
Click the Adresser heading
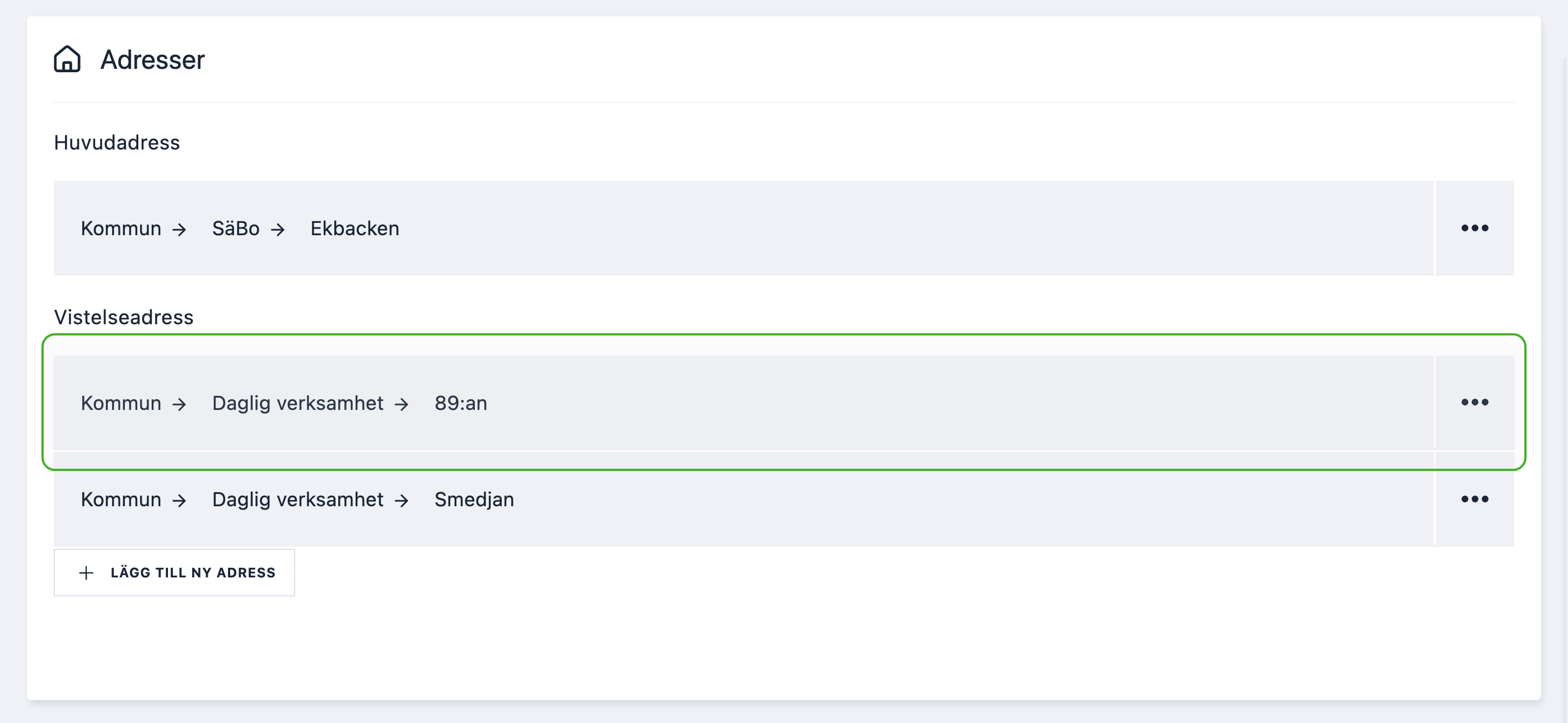152,59
